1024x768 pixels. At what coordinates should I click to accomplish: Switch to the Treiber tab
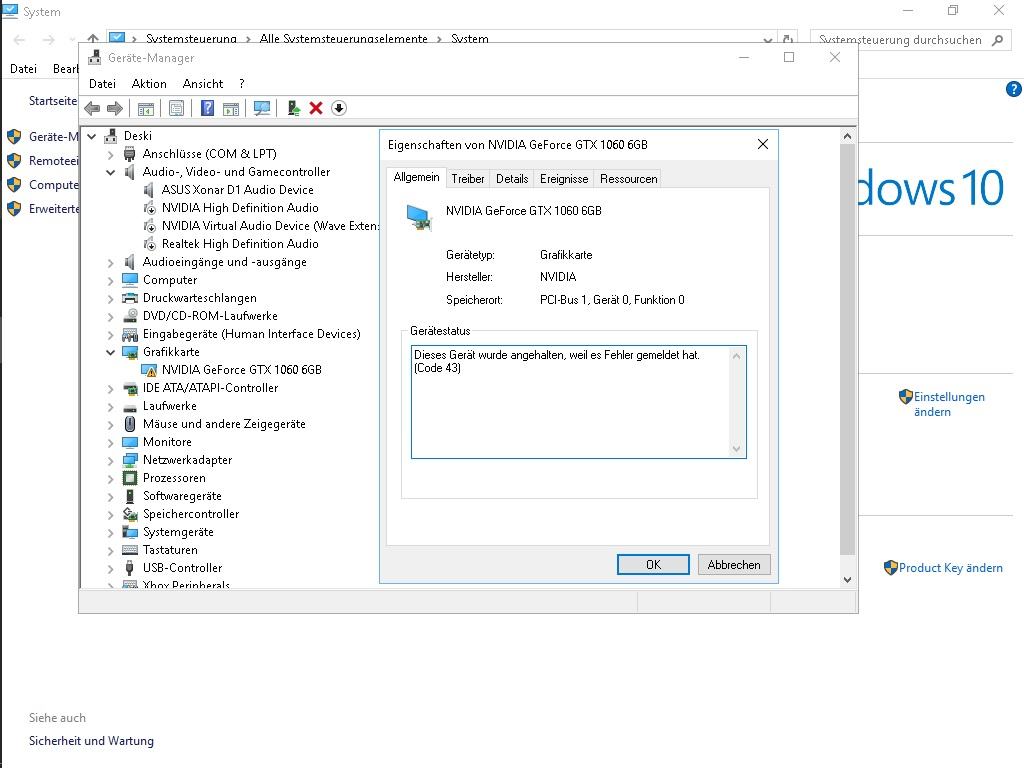click(468, 179)
